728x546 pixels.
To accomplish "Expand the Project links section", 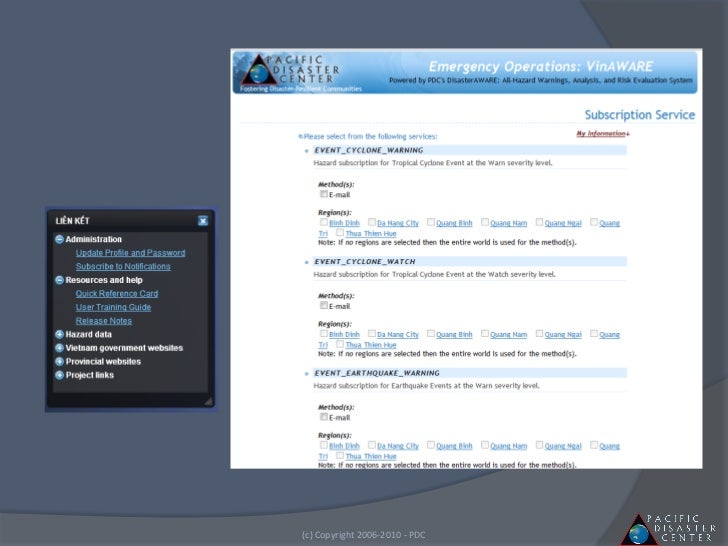I will click(x=59, y=375).
